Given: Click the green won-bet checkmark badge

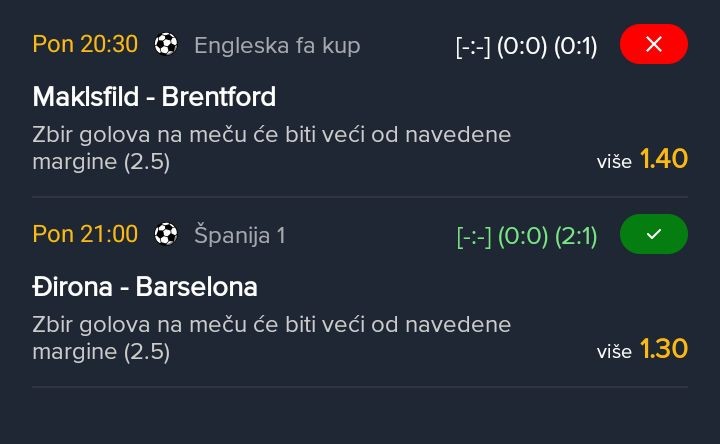Looking at the screenshot, I should click(x=654, y=235).
